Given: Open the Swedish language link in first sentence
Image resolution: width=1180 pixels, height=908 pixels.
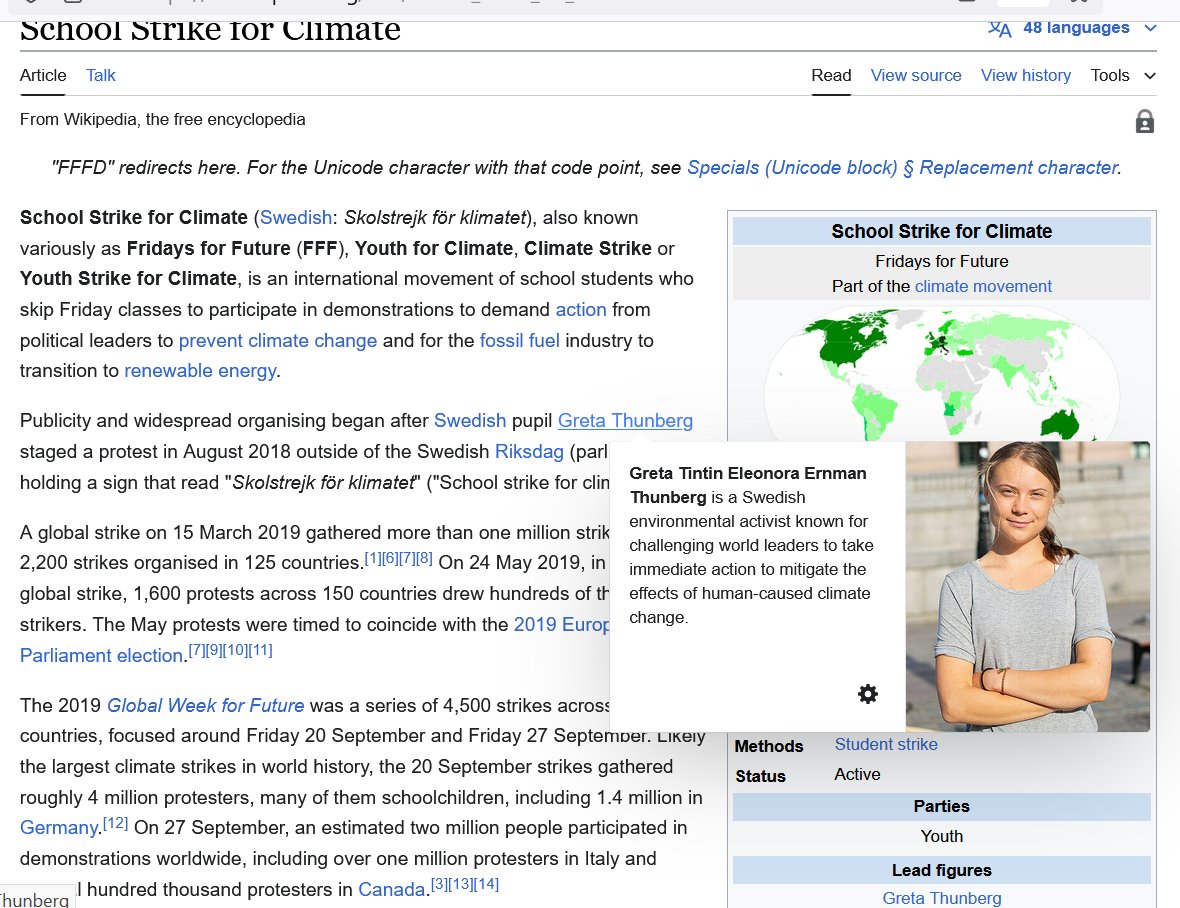Looking at the screenshot, I should [296, 217].
